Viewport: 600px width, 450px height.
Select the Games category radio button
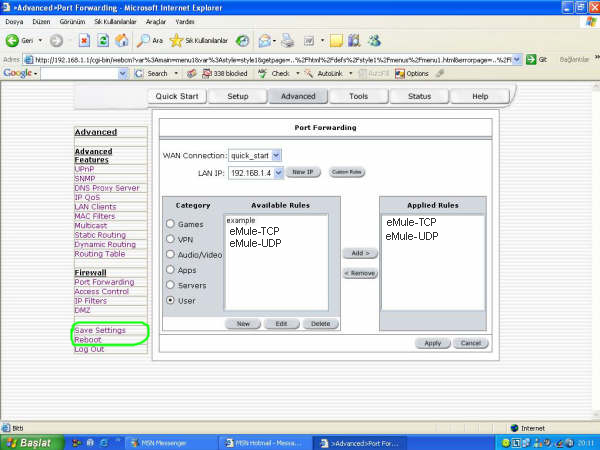pyautogui.click(x=170, y=224)
